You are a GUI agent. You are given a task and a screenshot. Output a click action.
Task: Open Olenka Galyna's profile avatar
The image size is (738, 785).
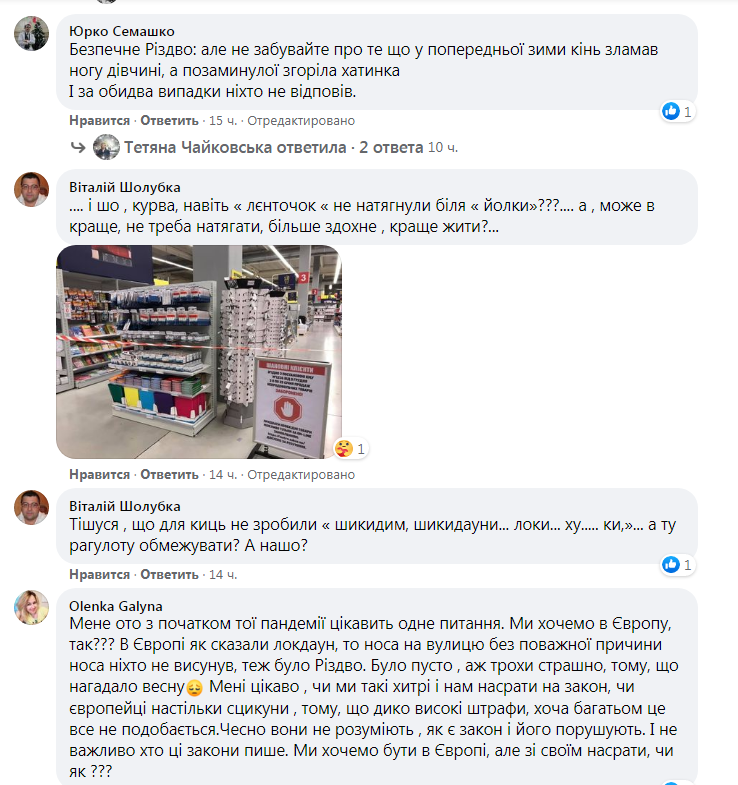click(x=32, y=607)
